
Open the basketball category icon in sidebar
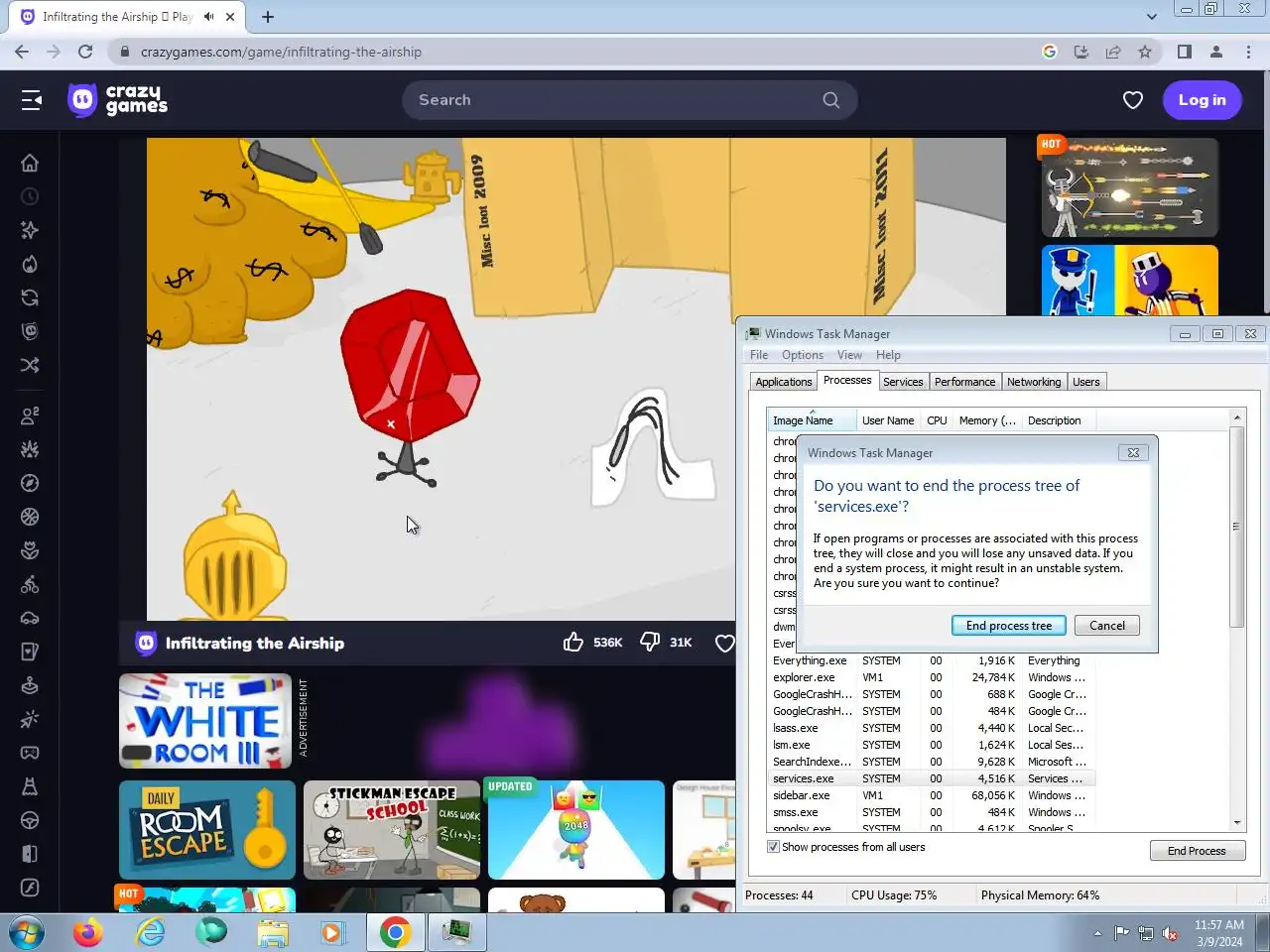[x=30, y=517]
